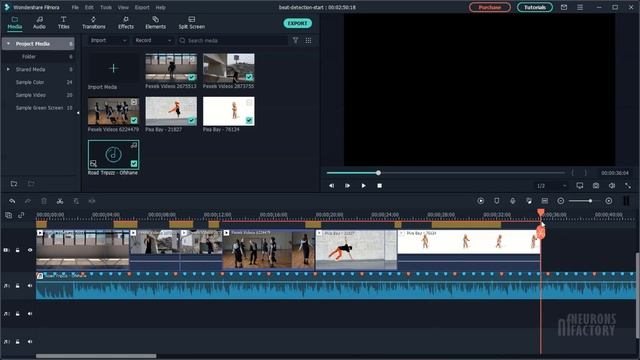This screenshot has height=360, width=640.
Task: Click the preview playback progress slider handle
Action: [378, 173]
